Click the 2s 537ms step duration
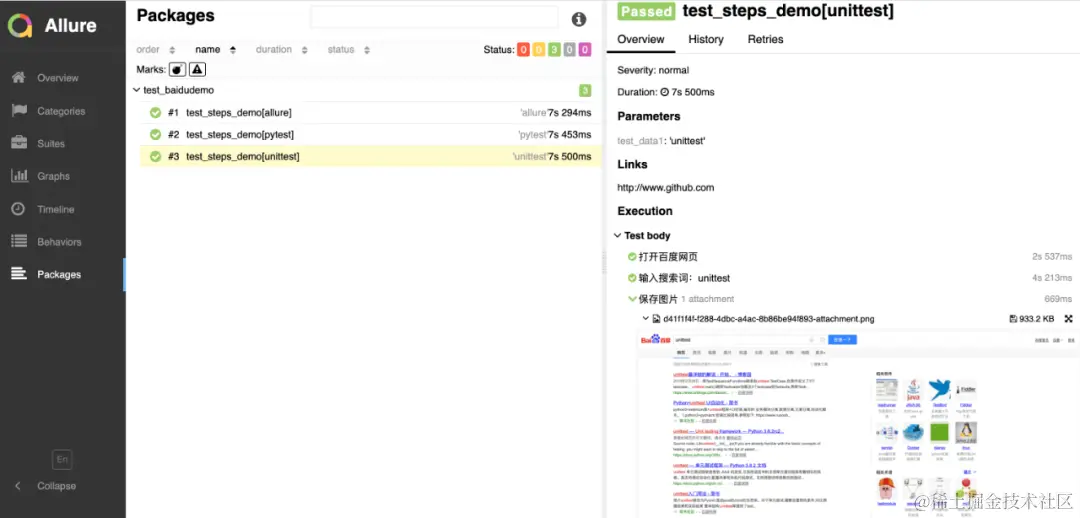Image resolution: width=1080 pixels, height=518 pixels. click(1052, 257)
